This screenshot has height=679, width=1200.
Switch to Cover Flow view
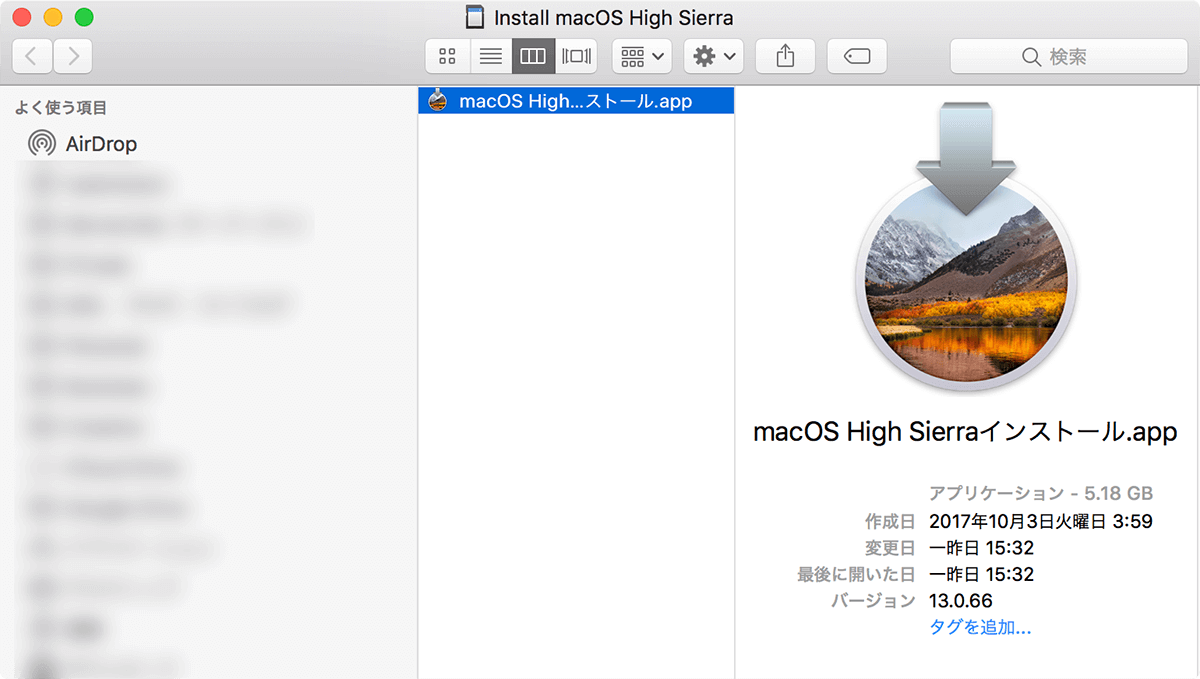coord(576,56)
